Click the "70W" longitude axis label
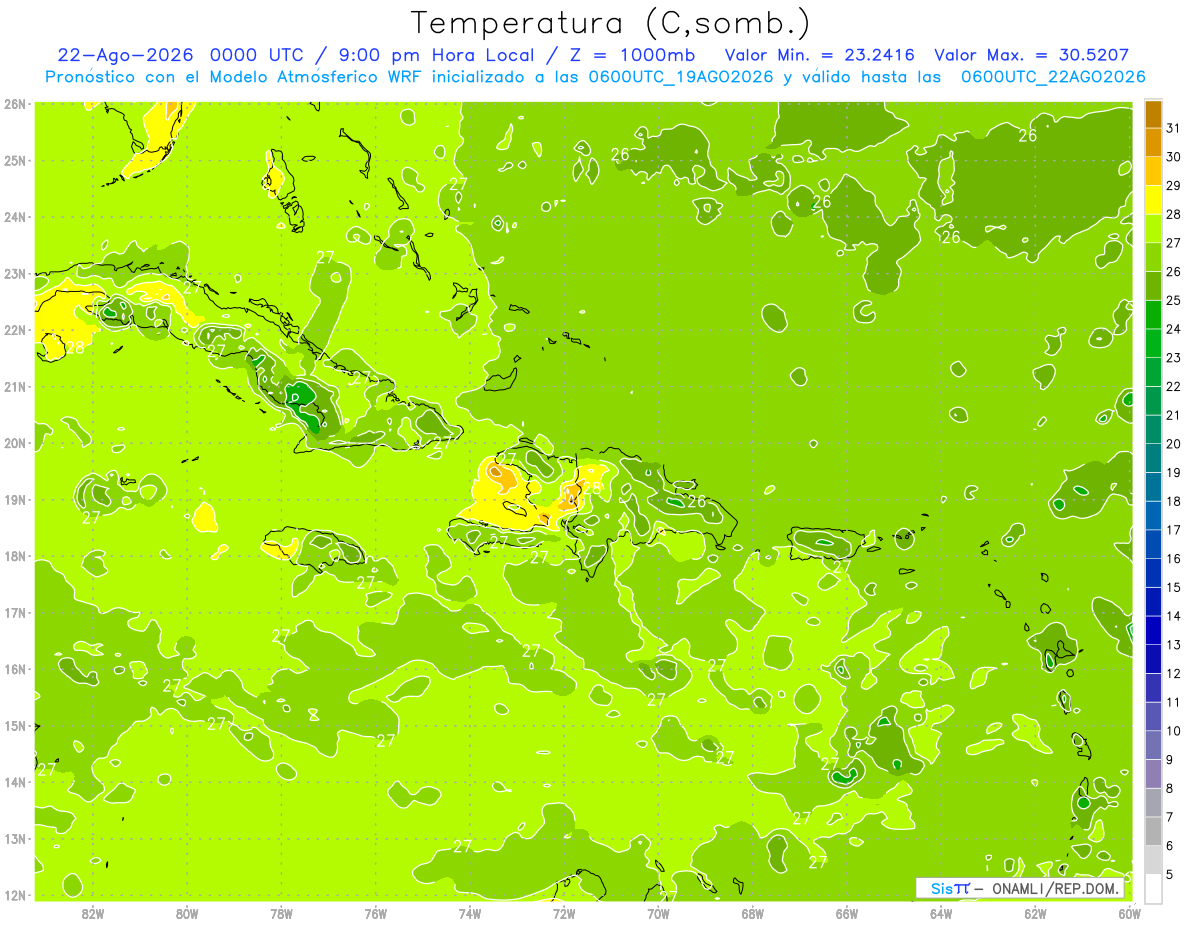1200x927 pixels. point(658,914)
